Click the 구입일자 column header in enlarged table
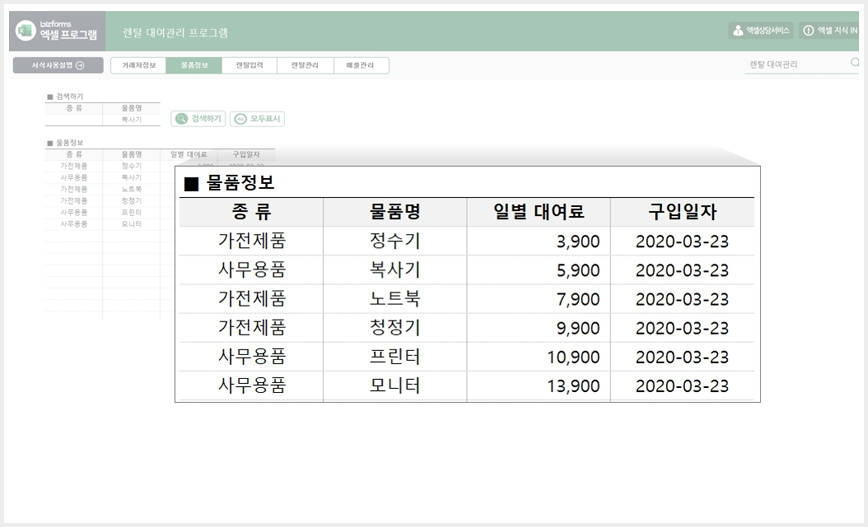The width and height of the screenshot is (868, 527). click(x=683, y=211)
